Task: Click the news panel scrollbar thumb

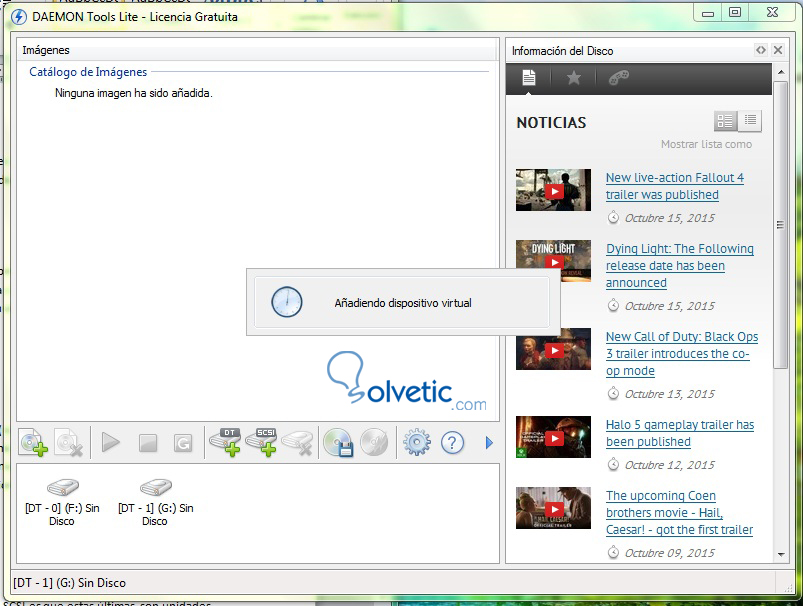Action: pos(780,224)
